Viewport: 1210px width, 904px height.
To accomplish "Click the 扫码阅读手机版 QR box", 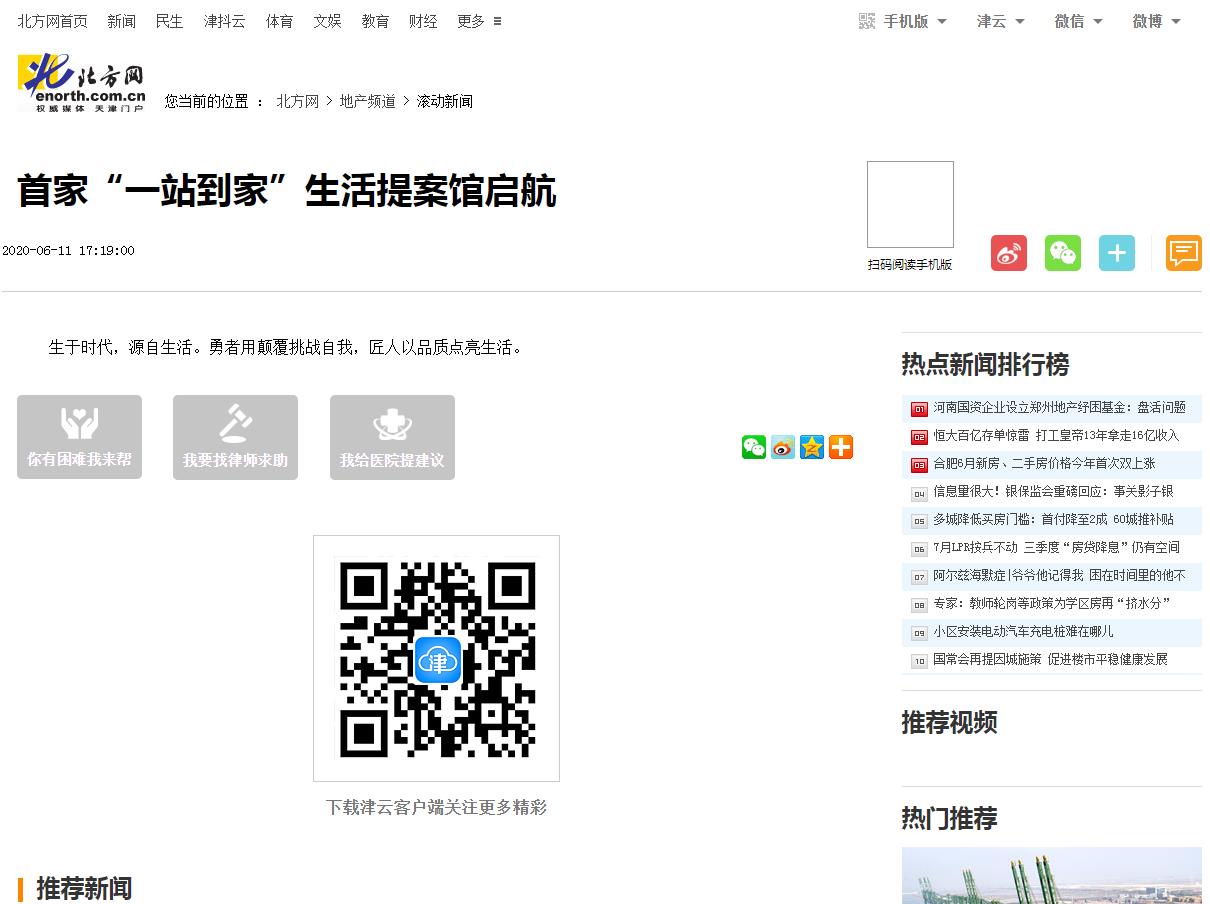I will pyautogui.click(x=910, y=204).
